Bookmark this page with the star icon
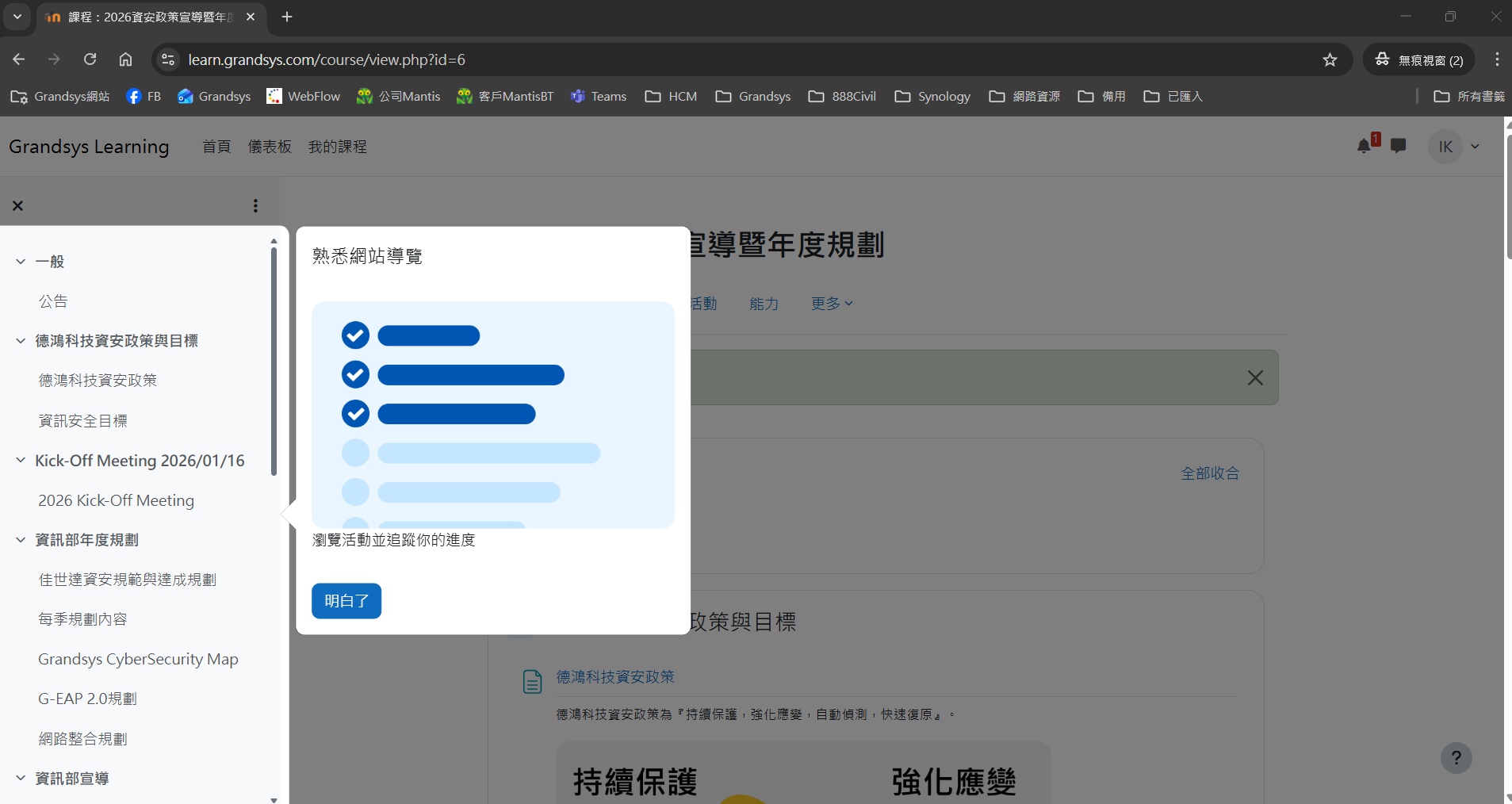This screenshot has height=804, width=1512. point(1330,59)
